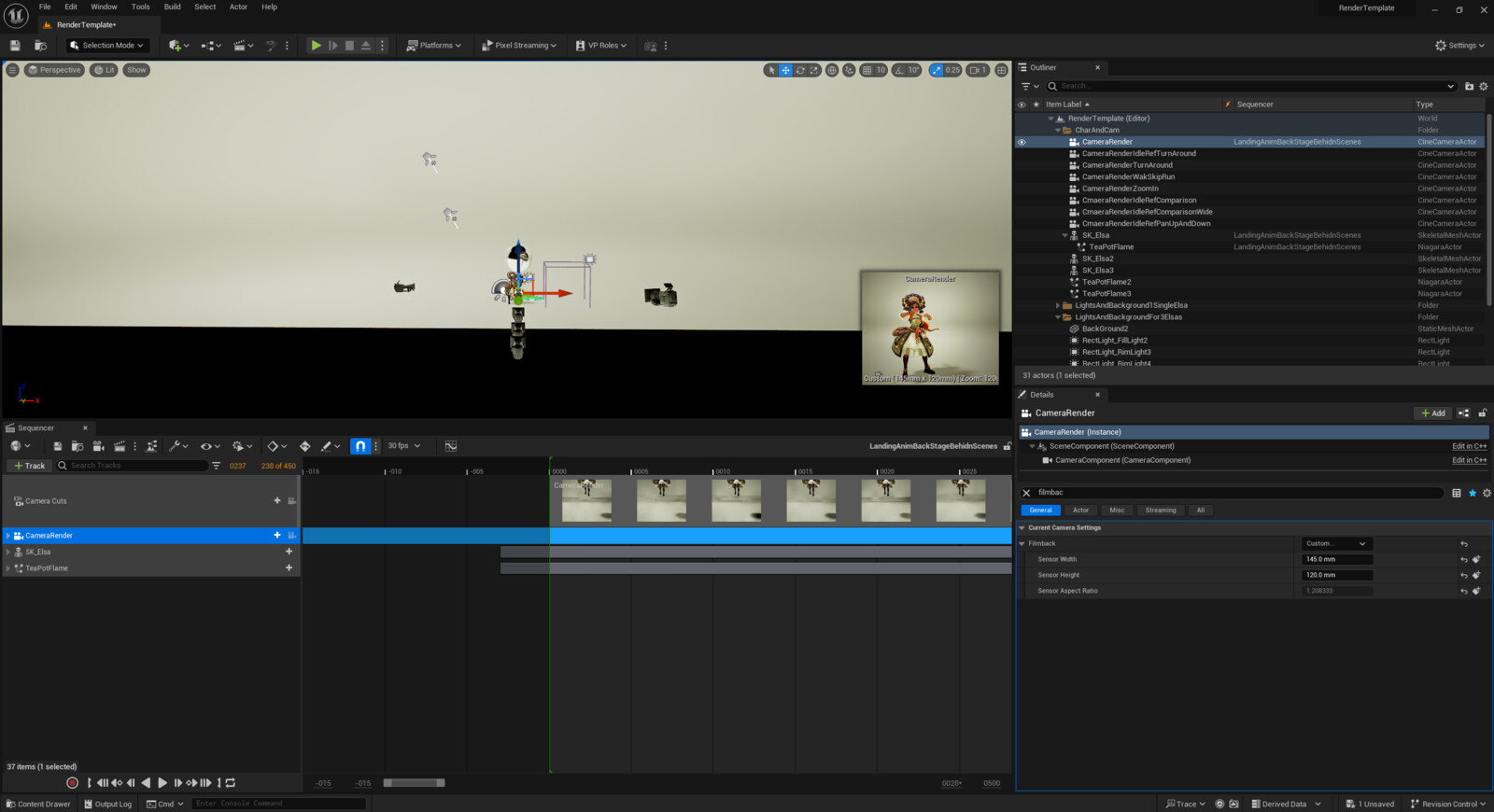Open the Content Drawer
The width and height of the screenshot is (1494, 812).
point(38,804)
